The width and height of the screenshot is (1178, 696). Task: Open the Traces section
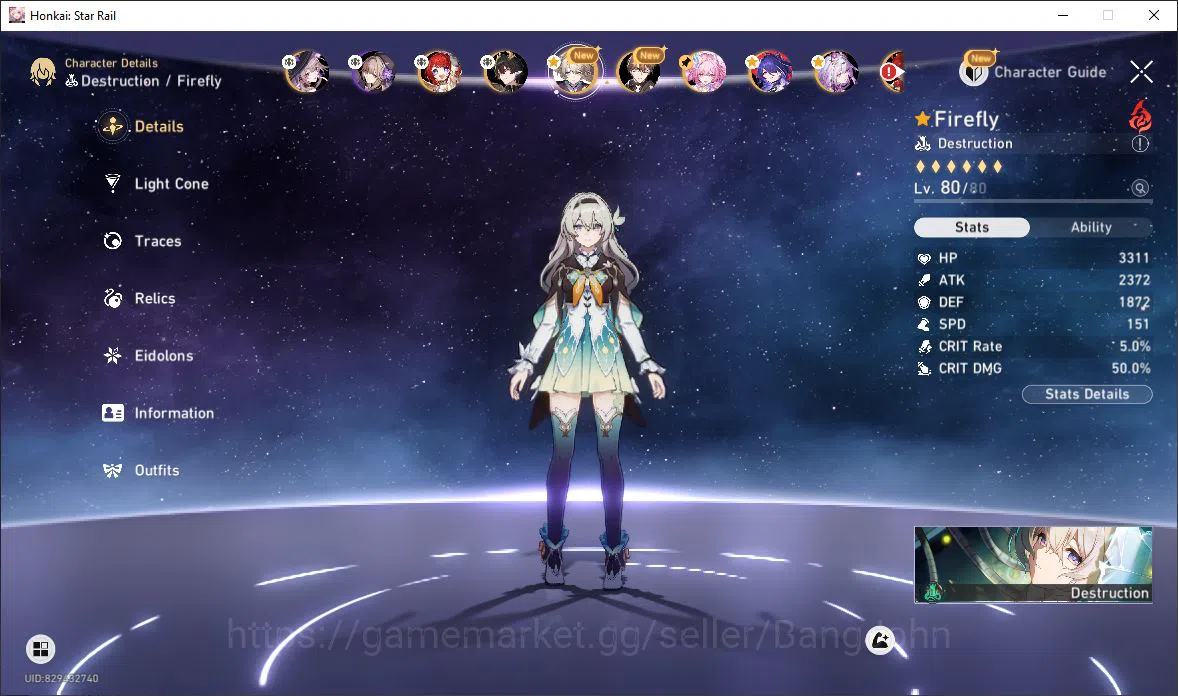(x=143, y=241)
